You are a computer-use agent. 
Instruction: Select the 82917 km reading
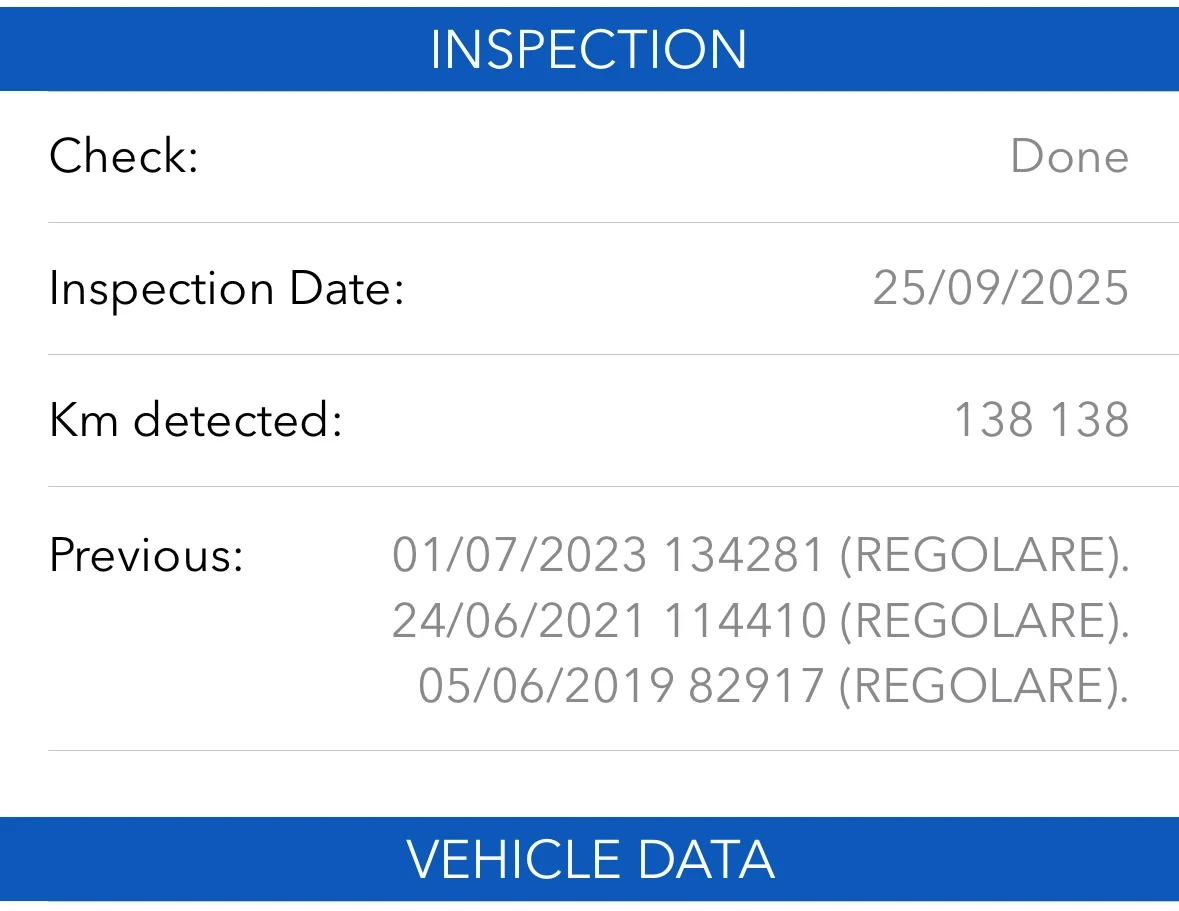coord(757,686)
